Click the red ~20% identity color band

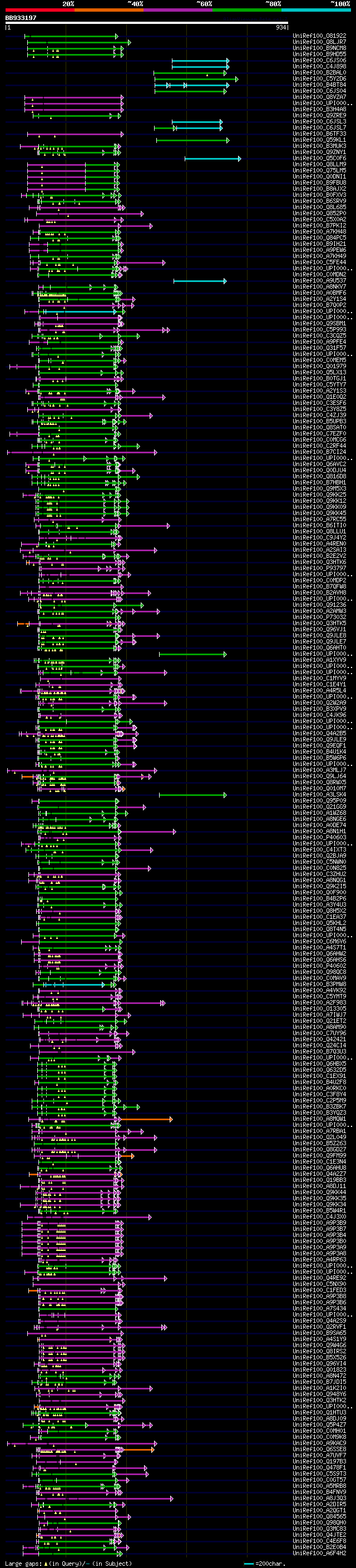(x=39, y=10)
